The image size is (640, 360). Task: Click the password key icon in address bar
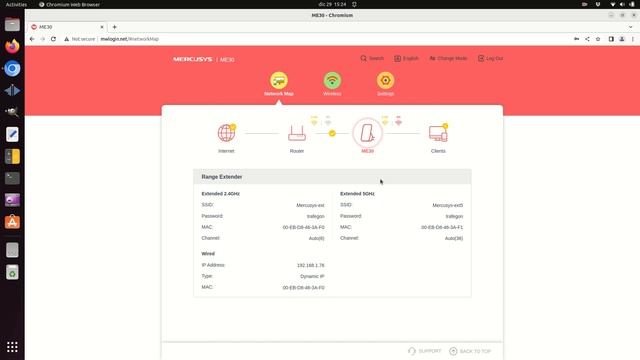click(x=576, y=39)
